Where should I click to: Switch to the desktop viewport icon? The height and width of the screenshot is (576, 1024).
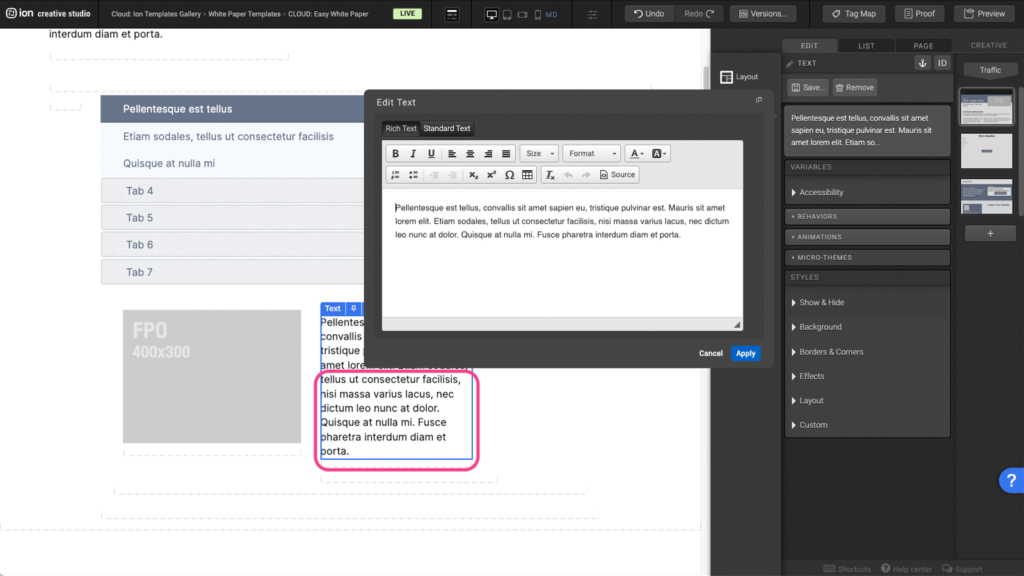(x=491, y=15)
